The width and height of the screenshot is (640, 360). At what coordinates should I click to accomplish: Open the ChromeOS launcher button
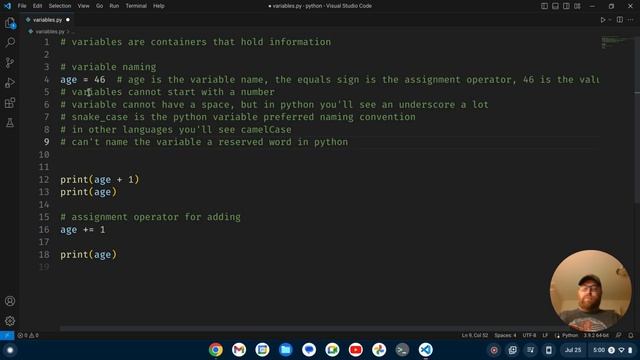tap(10, 350)
